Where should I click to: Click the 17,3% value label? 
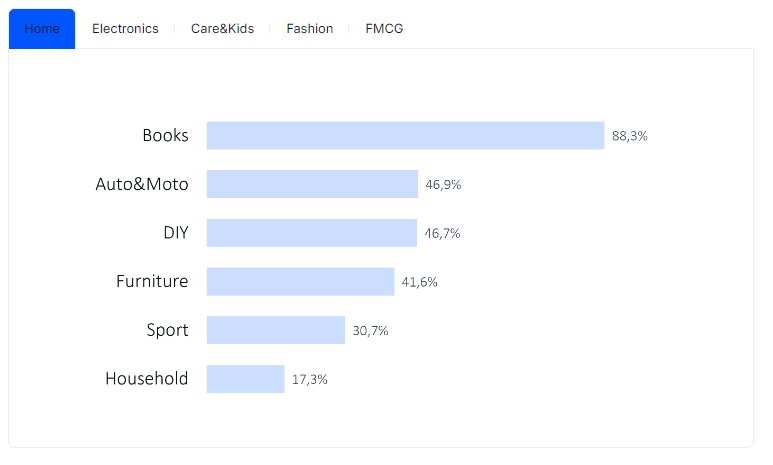point(310,379)
